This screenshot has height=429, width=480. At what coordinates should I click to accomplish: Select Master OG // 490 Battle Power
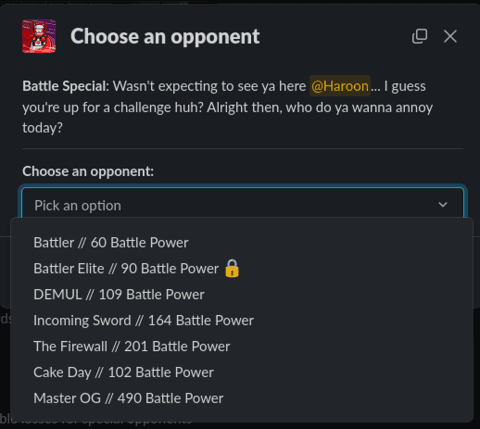pyautogui.click(x=242, y=398)
